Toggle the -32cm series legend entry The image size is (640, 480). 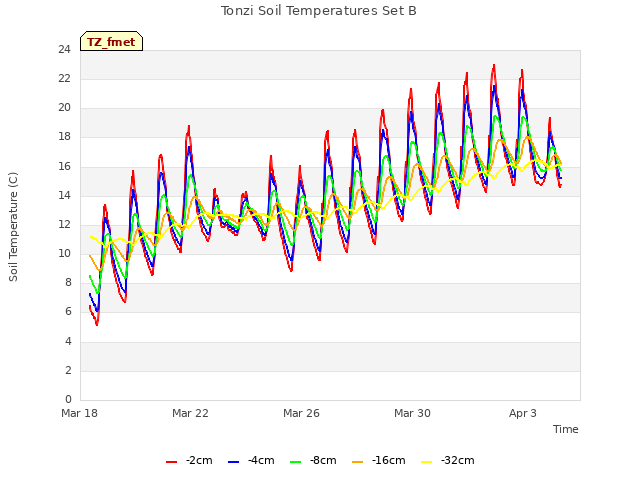pyautogui.click(x=447, y=461)
